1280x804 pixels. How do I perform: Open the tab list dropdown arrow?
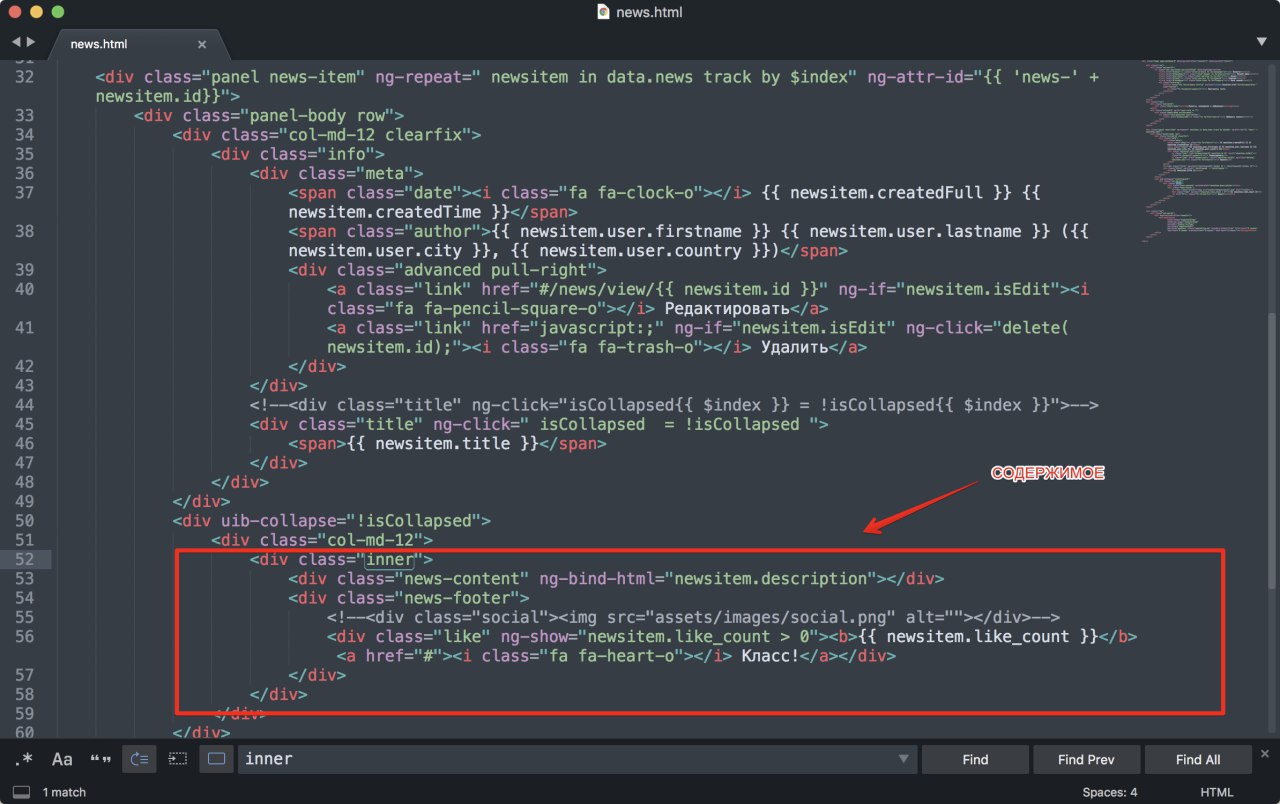click(x=1261, y=42)
